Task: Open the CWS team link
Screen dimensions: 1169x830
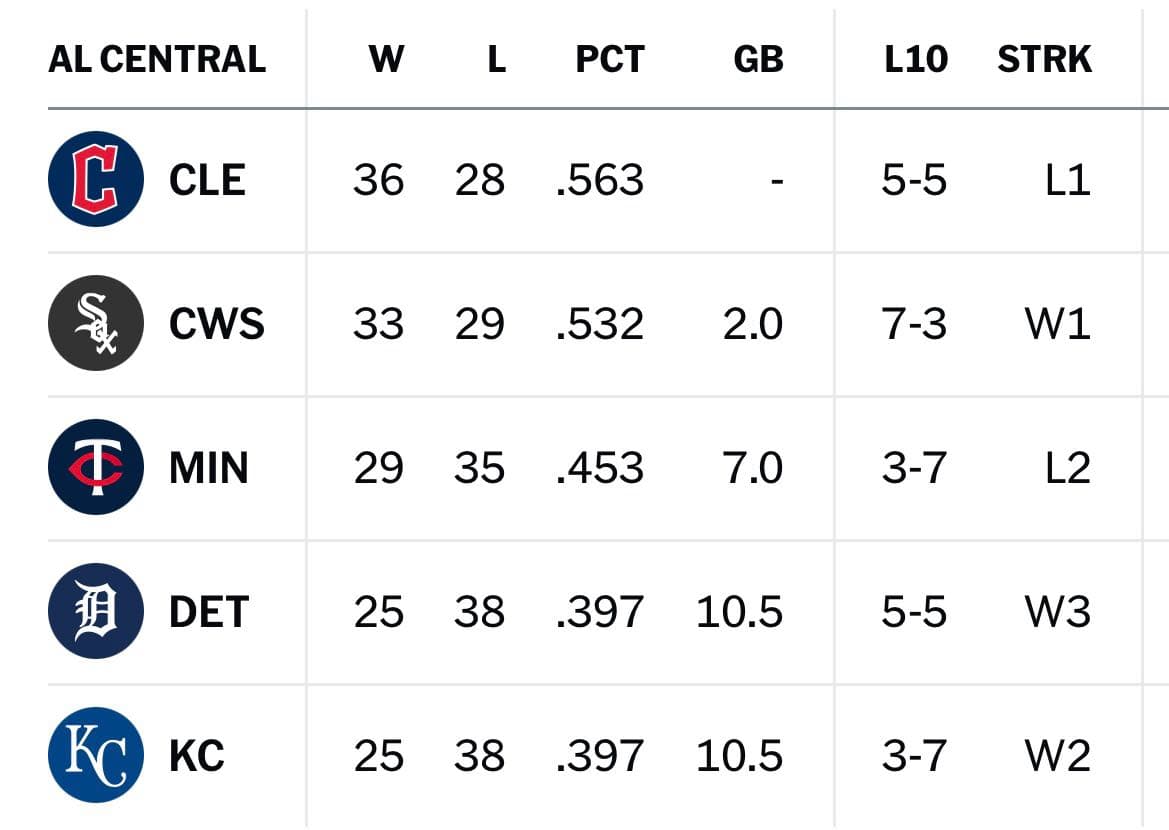Action: (x=217, y=324)
